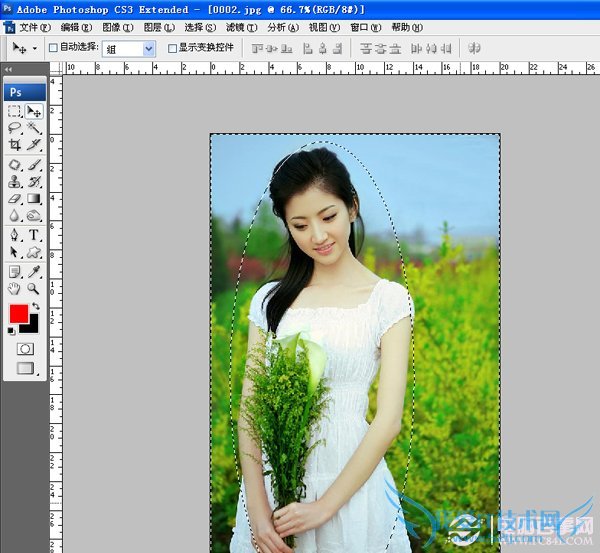Select the Clone Stamp tool

(15, 181)
